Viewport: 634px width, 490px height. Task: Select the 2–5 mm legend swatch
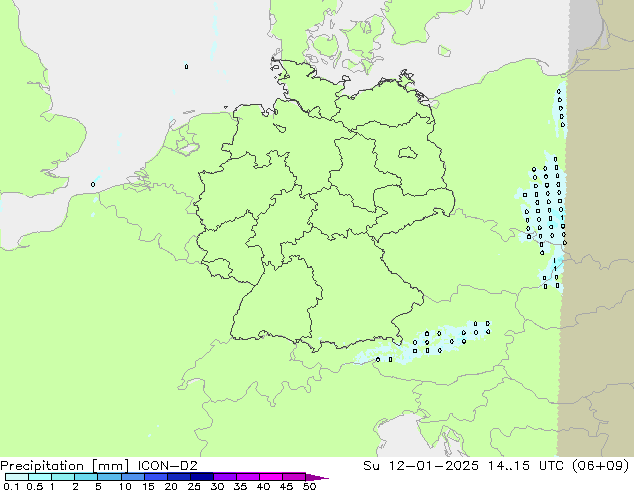coord(86,477)
